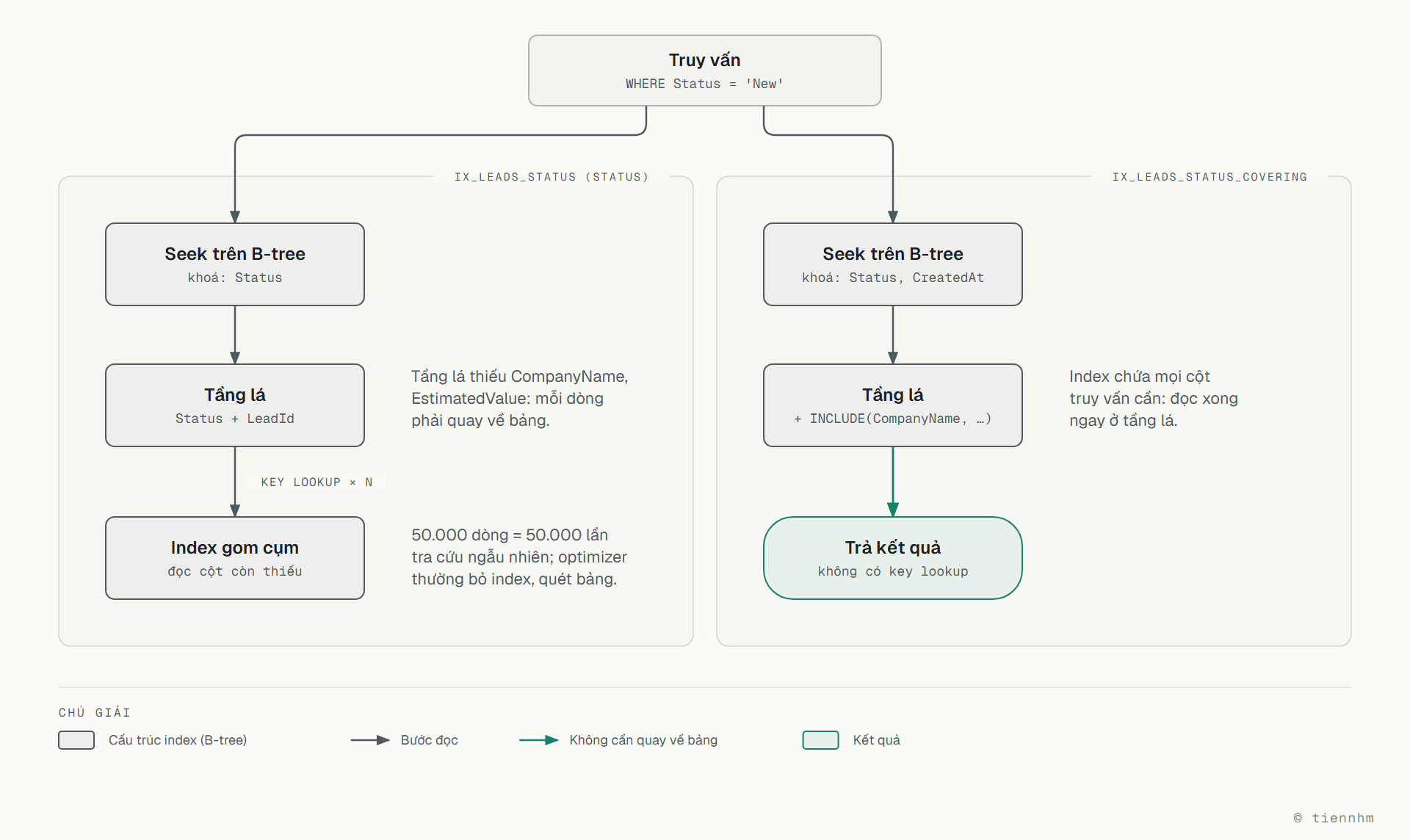This screenshot has height=840, width=1410.
Task: Click the 'Tầng lá' box with INCLUDE(CompanyName, …)
Action: 893,405
